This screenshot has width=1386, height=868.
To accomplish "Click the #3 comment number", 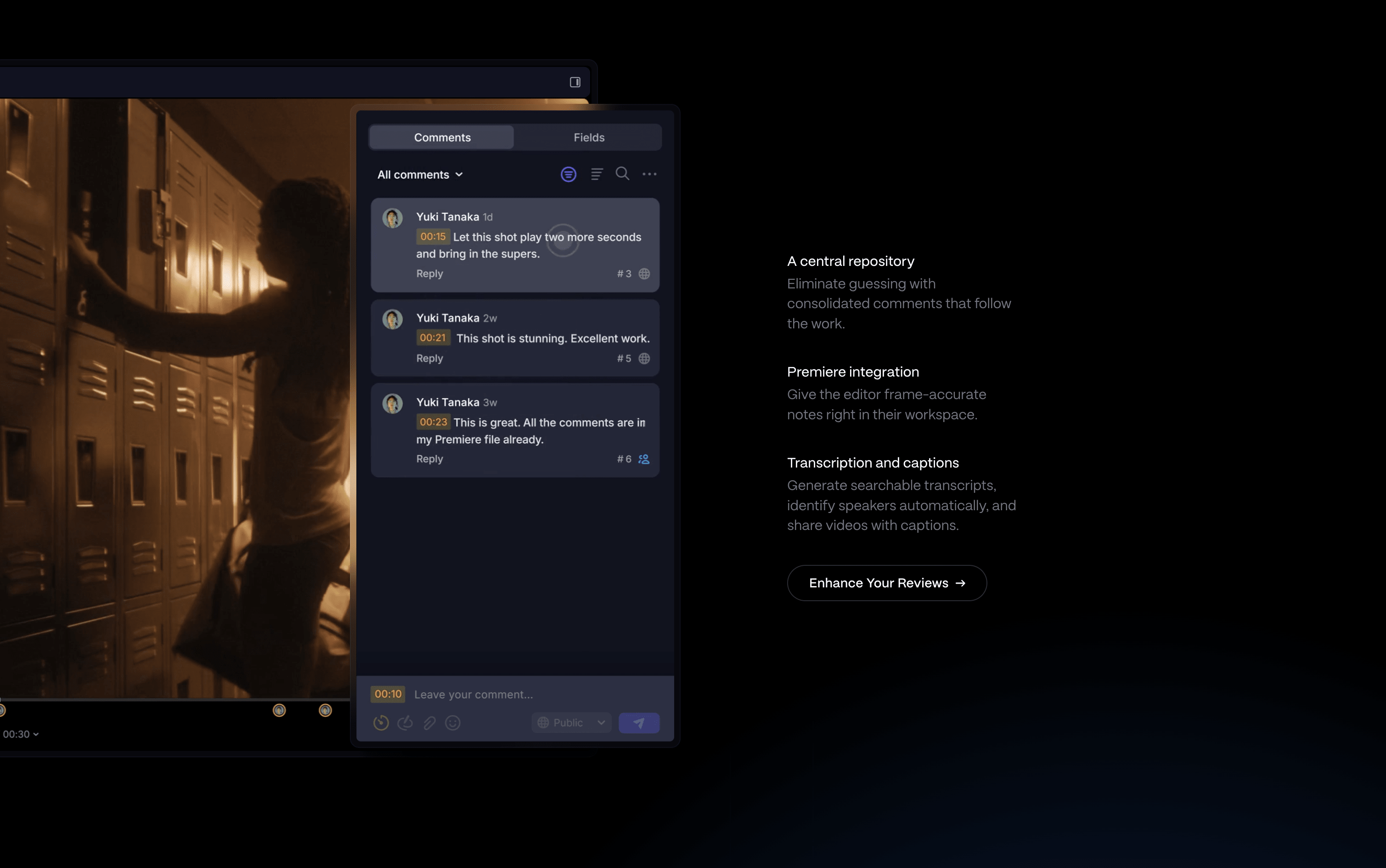I will [x=624, y=274].
